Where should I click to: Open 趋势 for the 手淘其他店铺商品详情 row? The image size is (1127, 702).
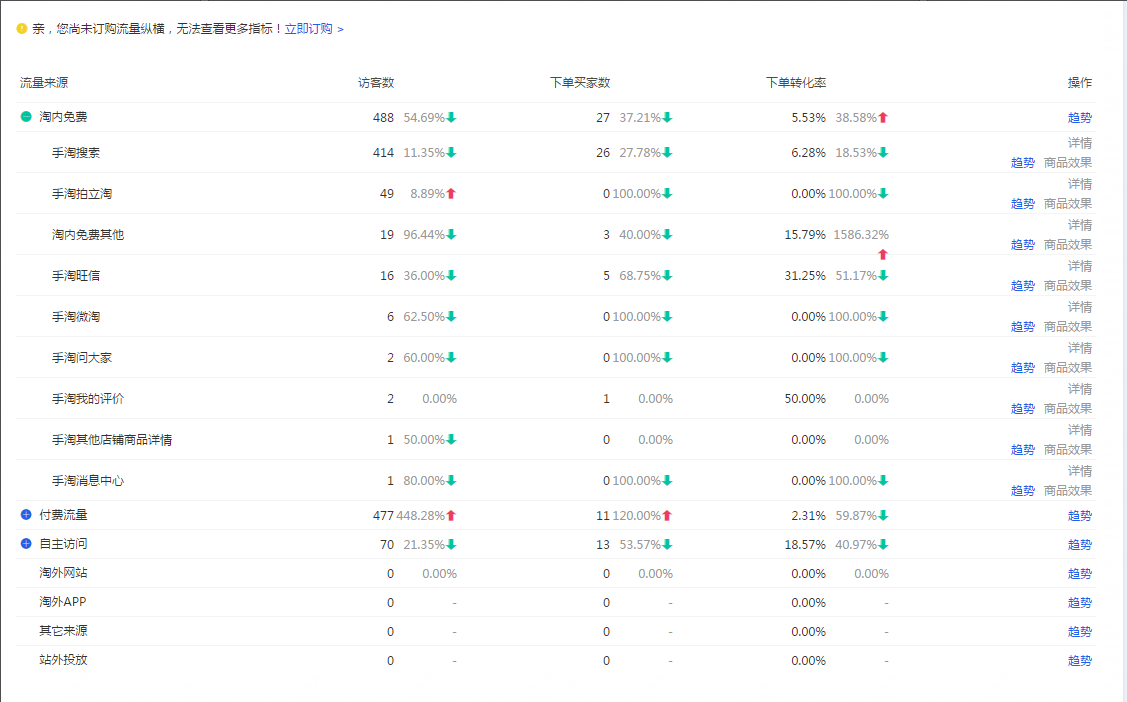coord(1022,449)
